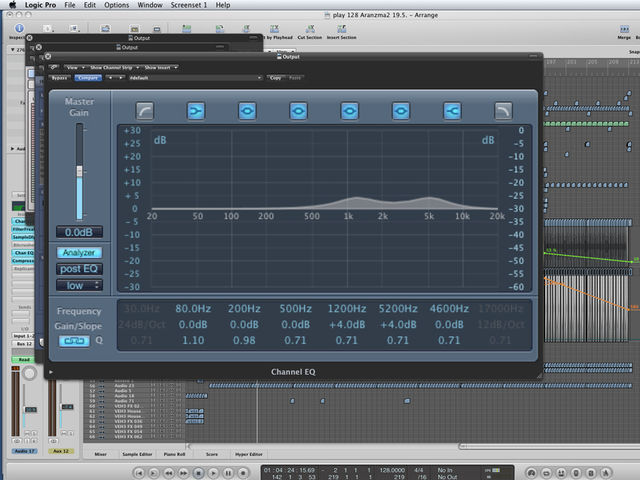
Task: Toggle the Analyzer button
Action: point(79,253)
